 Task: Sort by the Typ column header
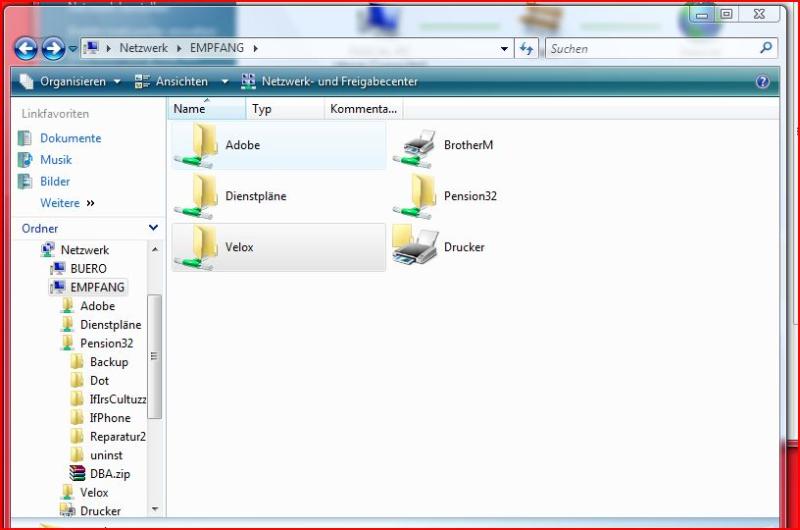click(262, 109)
